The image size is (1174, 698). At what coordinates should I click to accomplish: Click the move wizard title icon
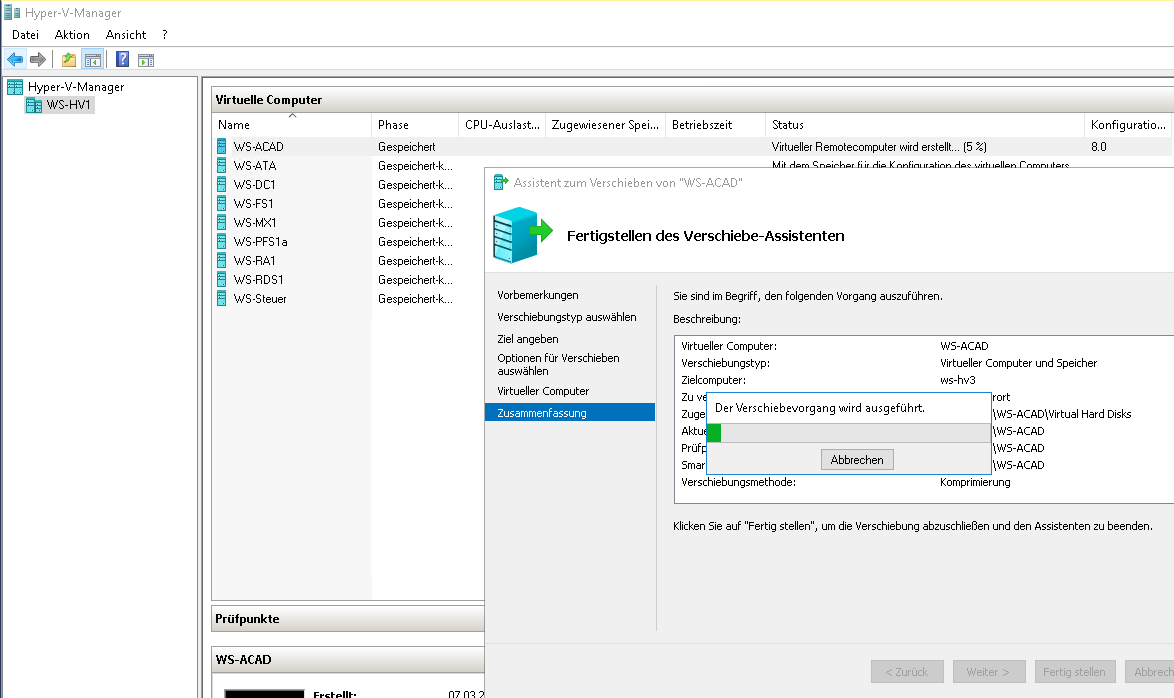(501, 182)
